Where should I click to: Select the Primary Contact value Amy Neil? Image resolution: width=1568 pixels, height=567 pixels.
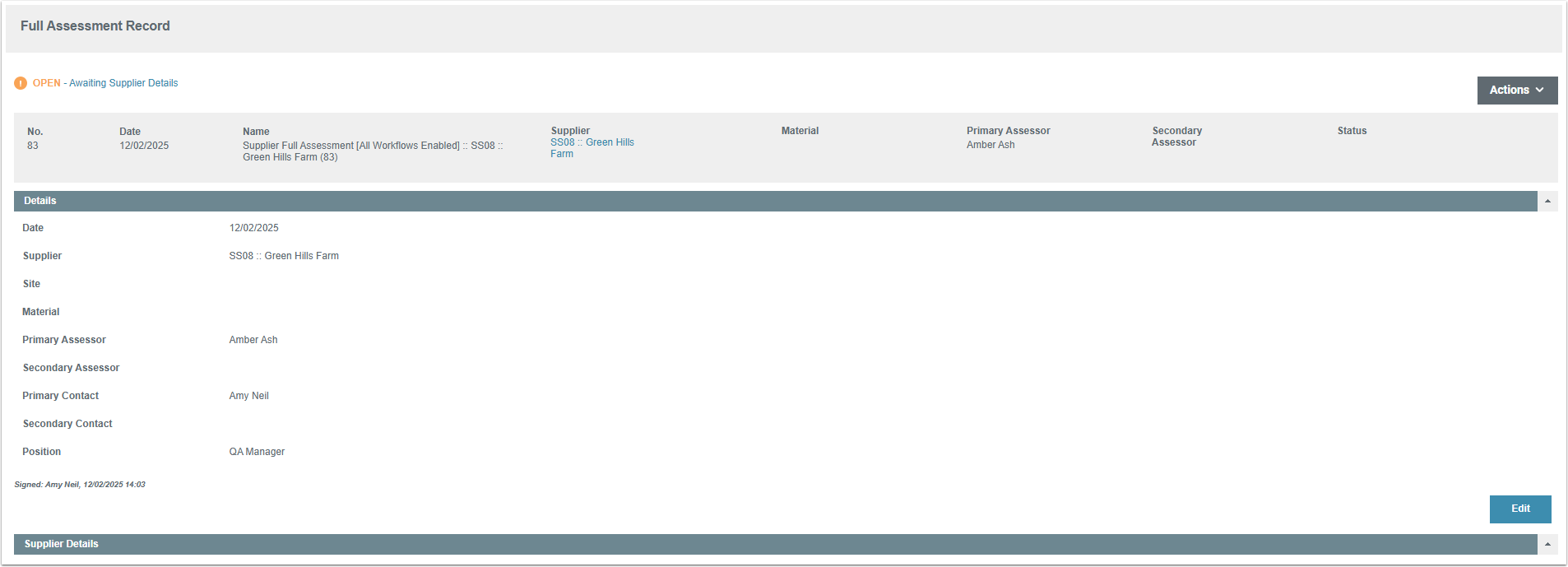click(249, 396)
